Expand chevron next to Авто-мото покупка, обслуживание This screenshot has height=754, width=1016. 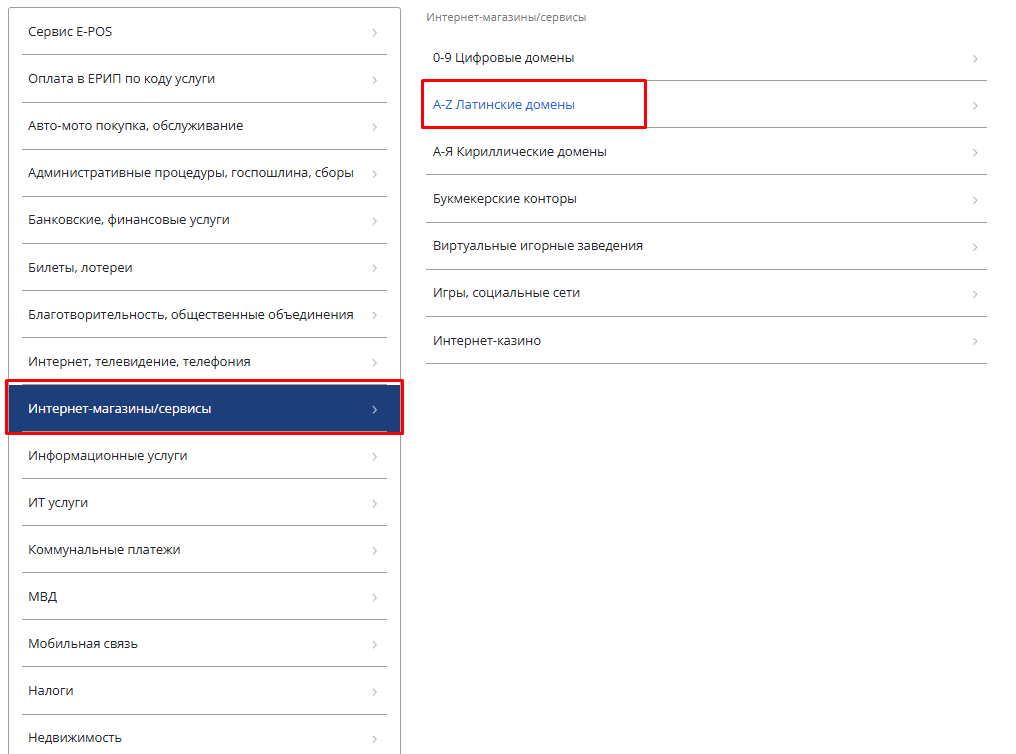375,127
